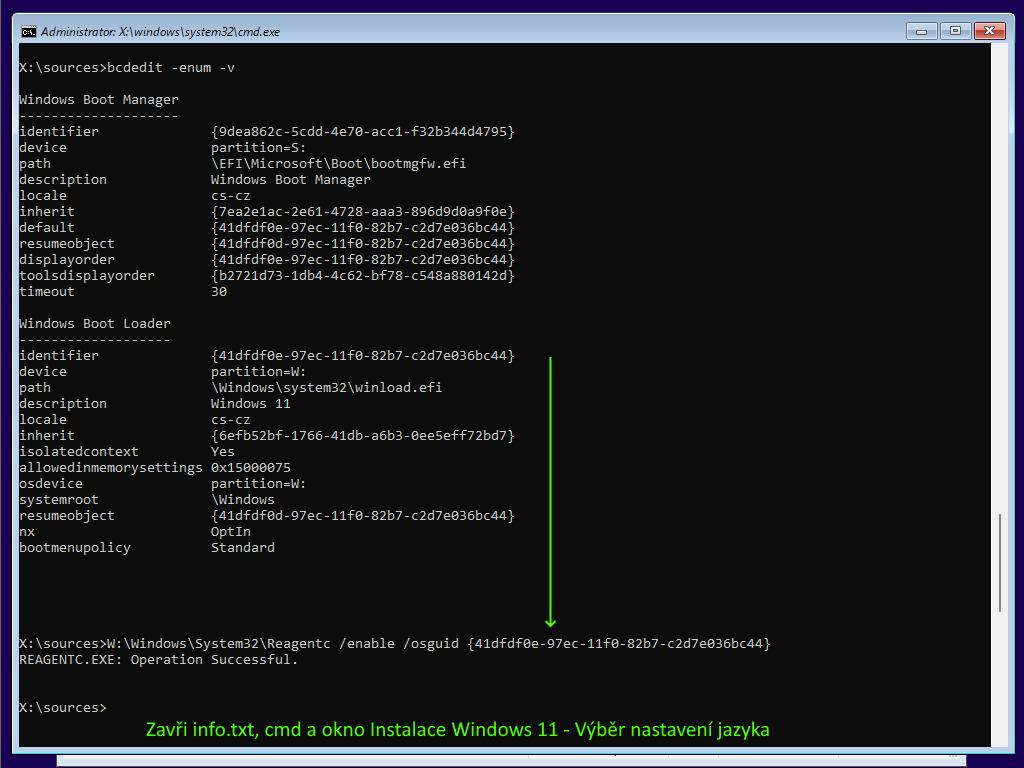Click the 'Windows Boot Manager' heading
The image size is (1024, 768).
tap(99, 100)
